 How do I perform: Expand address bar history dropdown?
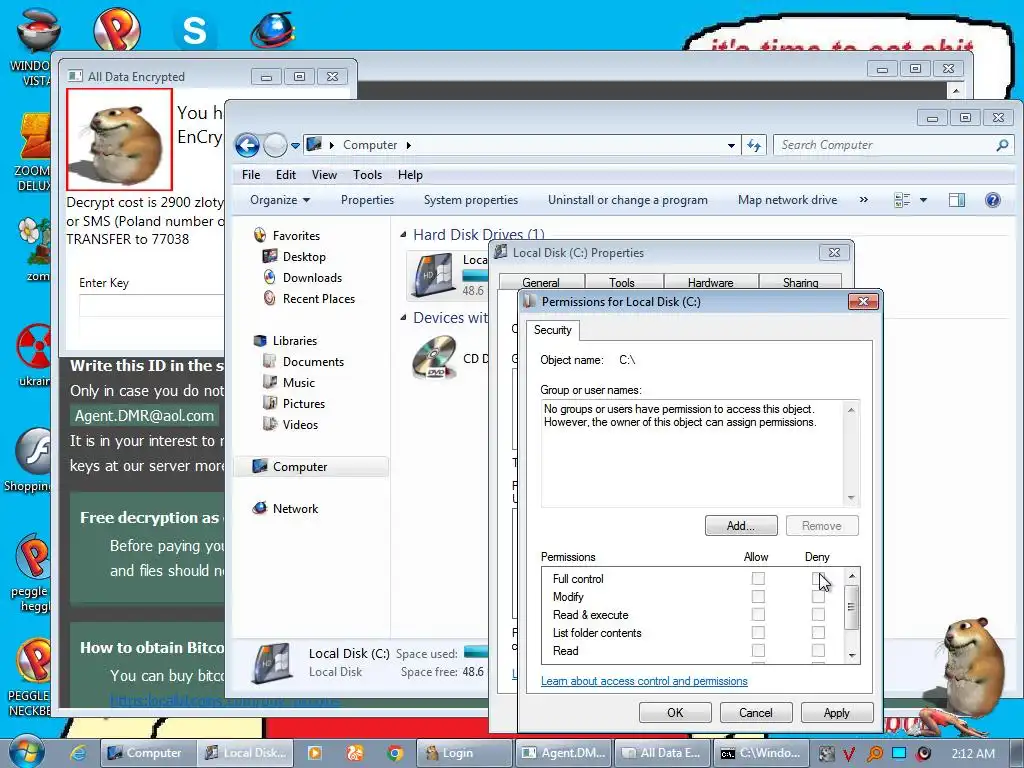pos(731,145)
